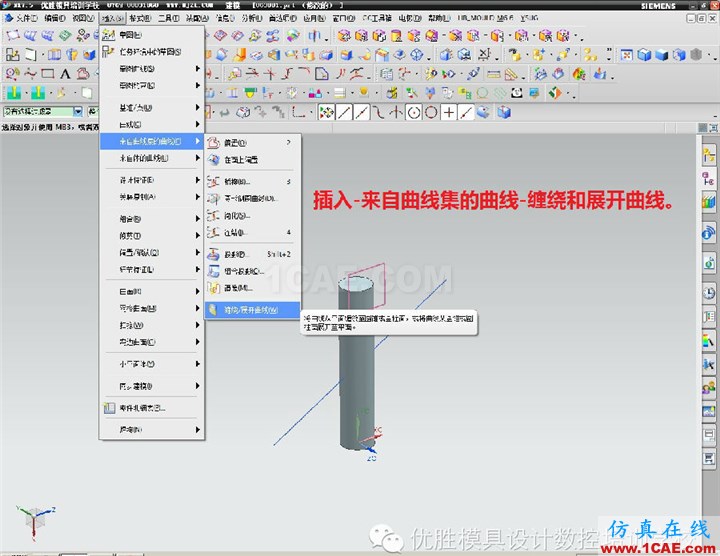Click the orange-green arrow toolbar icon

pos(555,93)
